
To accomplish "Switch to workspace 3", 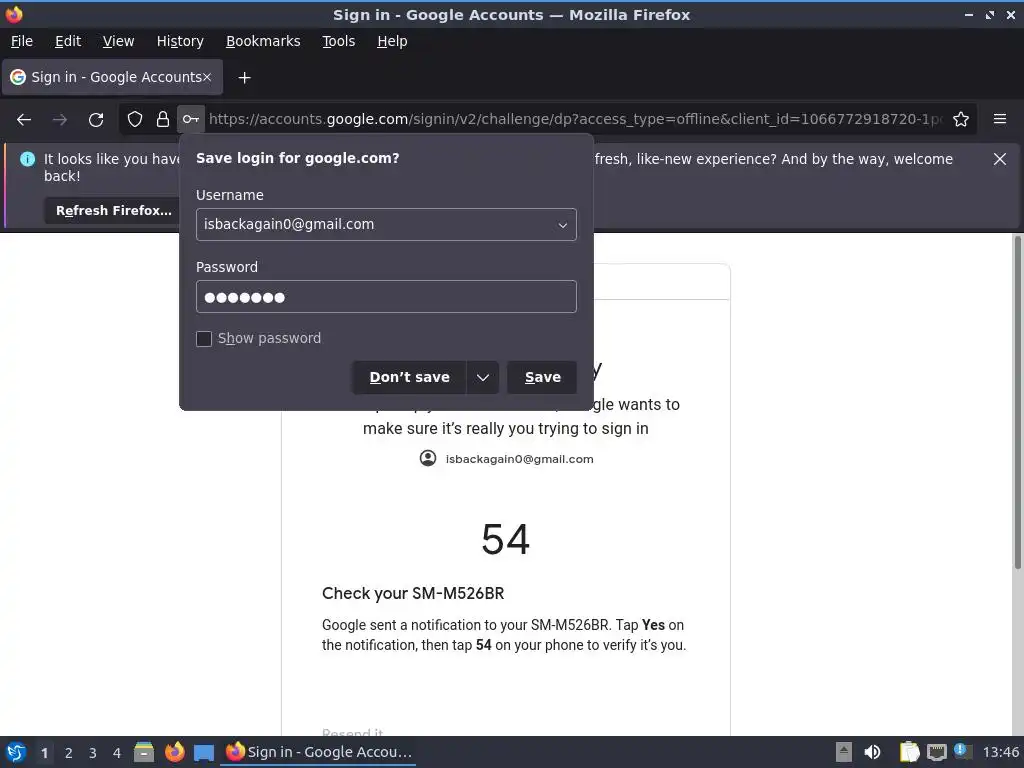I will point(93,753).
